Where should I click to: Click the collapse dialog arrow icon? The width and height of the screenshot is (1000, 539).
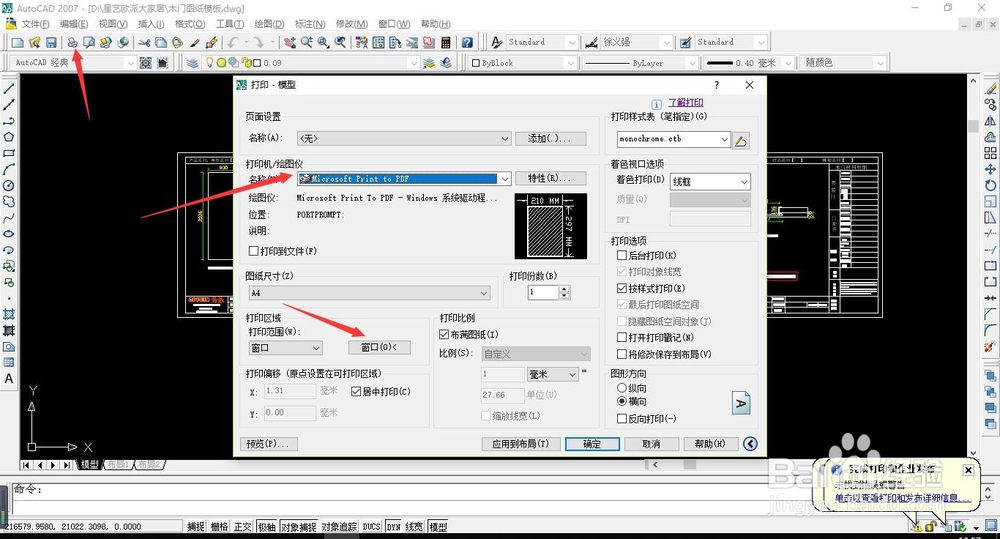pos(751,443)
